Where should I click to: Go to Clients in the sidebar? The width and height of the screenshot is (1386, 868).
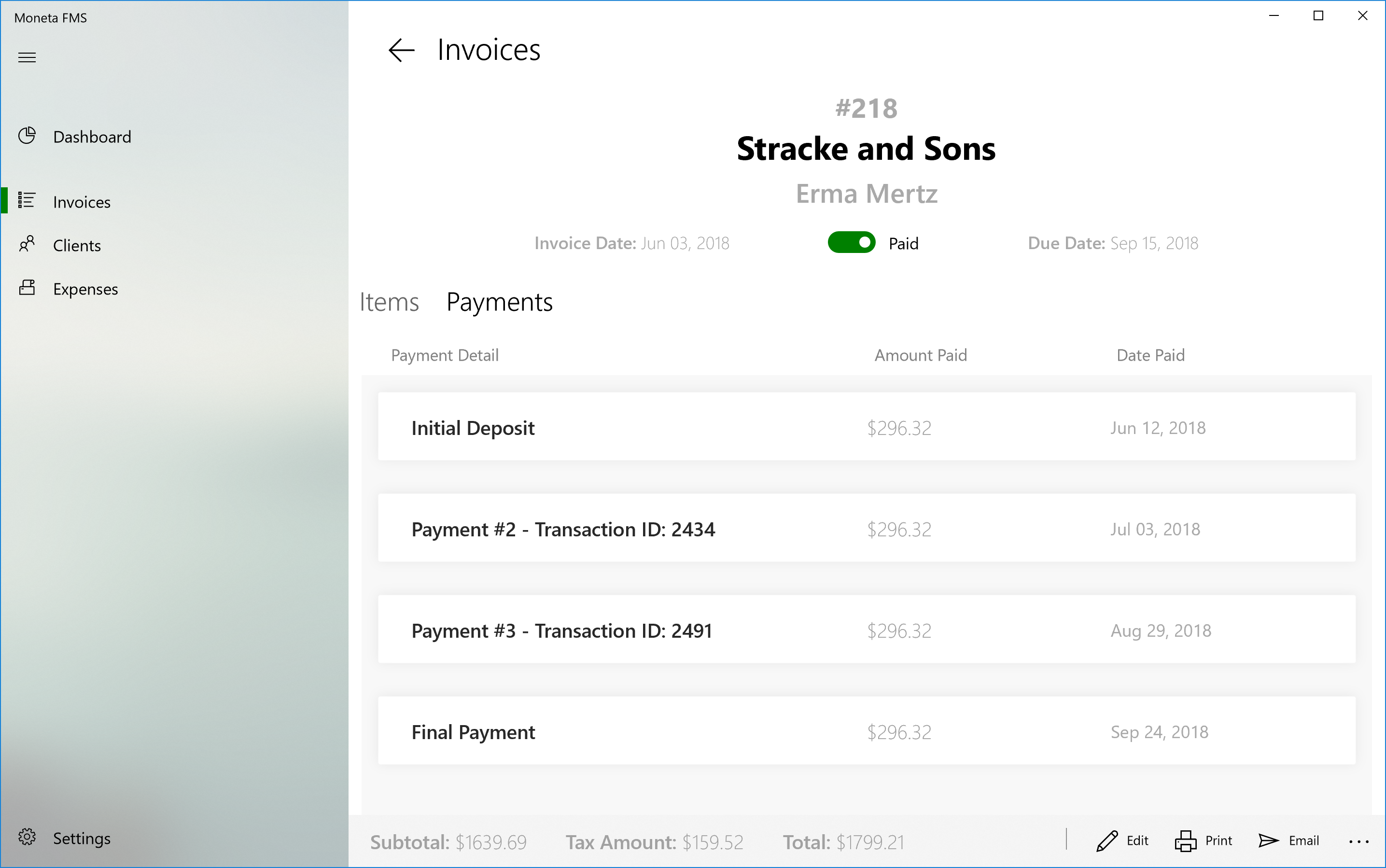click(x=77, y=246)
